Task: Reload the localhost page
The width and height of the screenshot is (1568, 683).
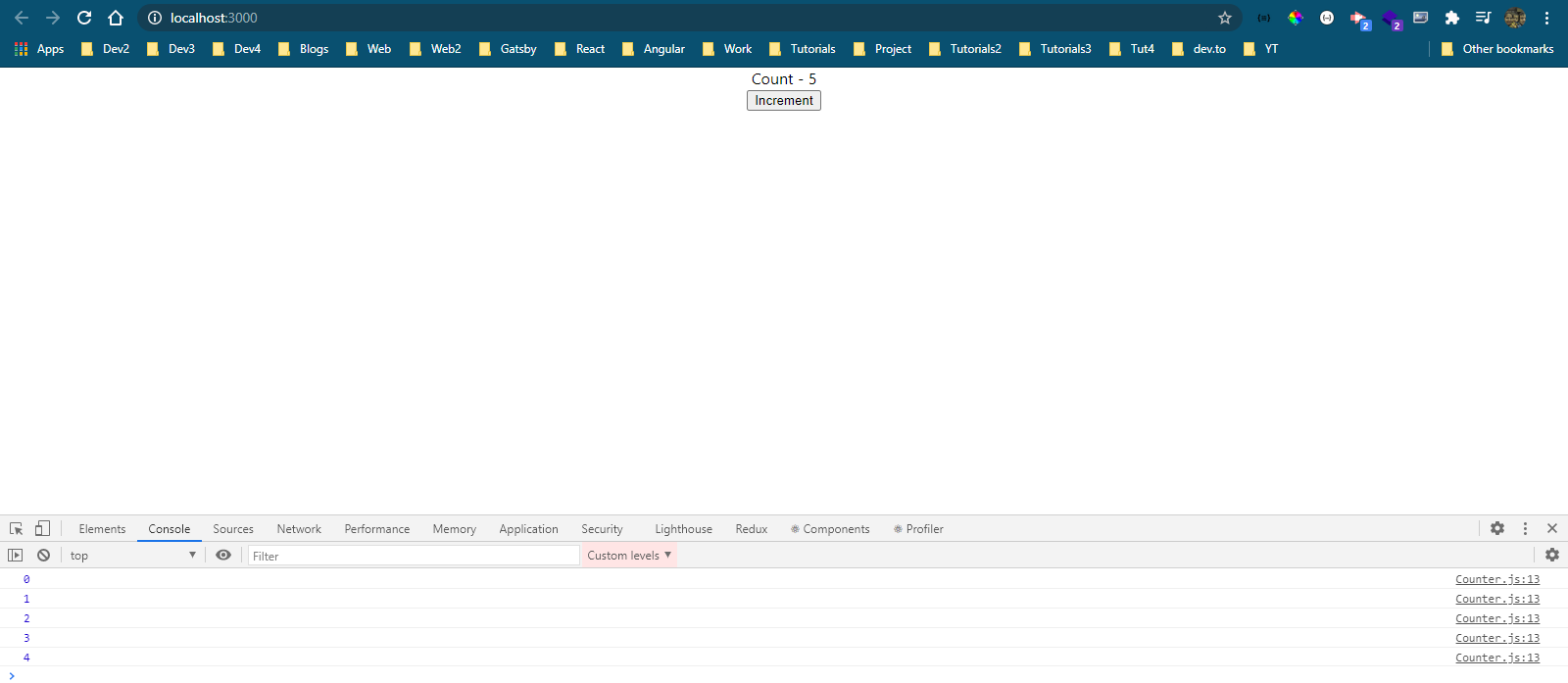Action: (x=84, y=18)
